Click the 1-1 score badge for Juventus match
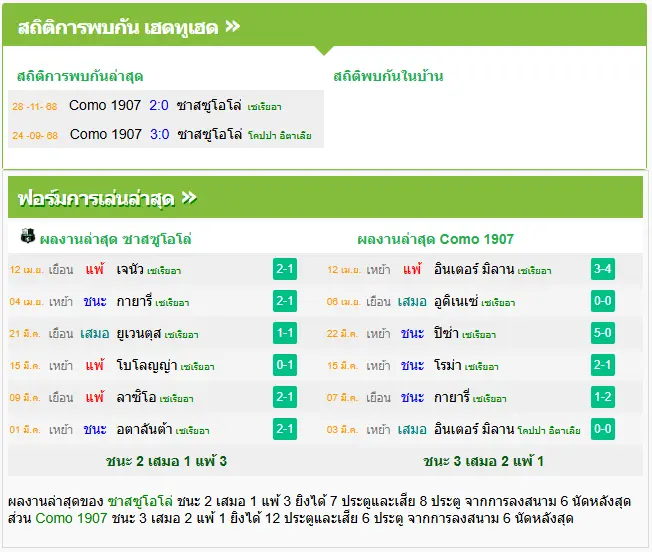Screen dimensions: 652x552 coord(285,333)
